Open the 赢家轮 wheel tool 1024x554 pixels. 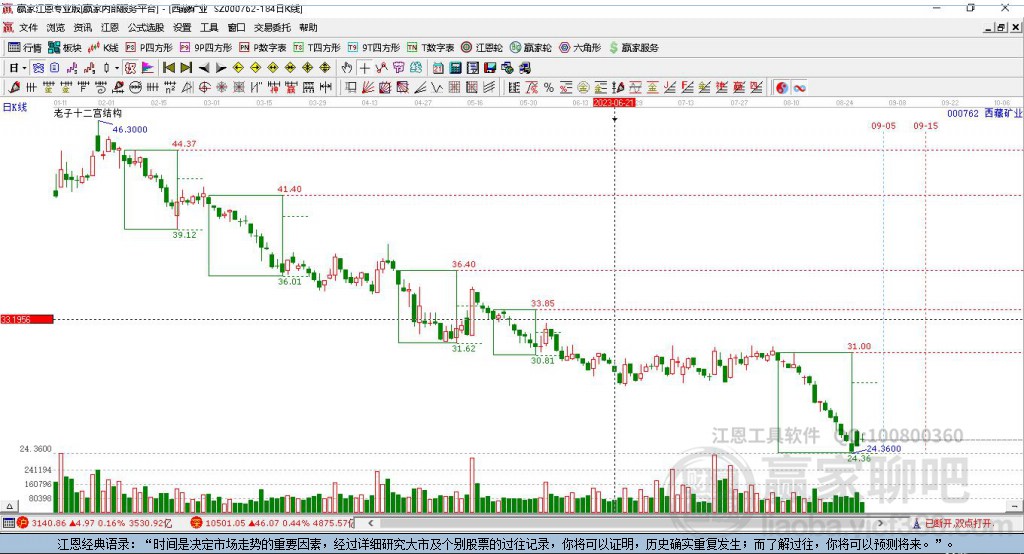point(531,48)
